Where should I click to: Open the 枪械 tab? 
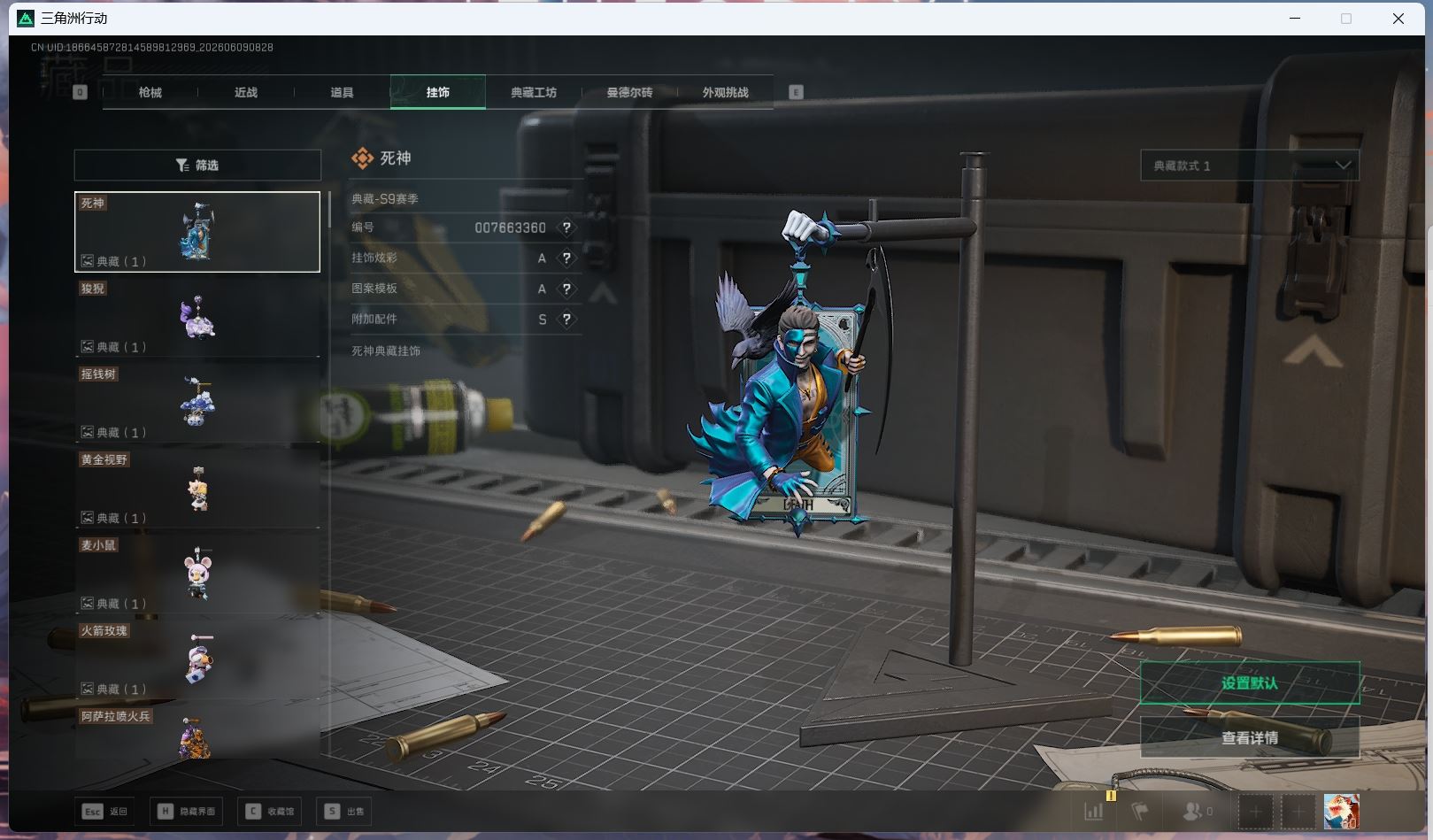click(x=150, y=92)
